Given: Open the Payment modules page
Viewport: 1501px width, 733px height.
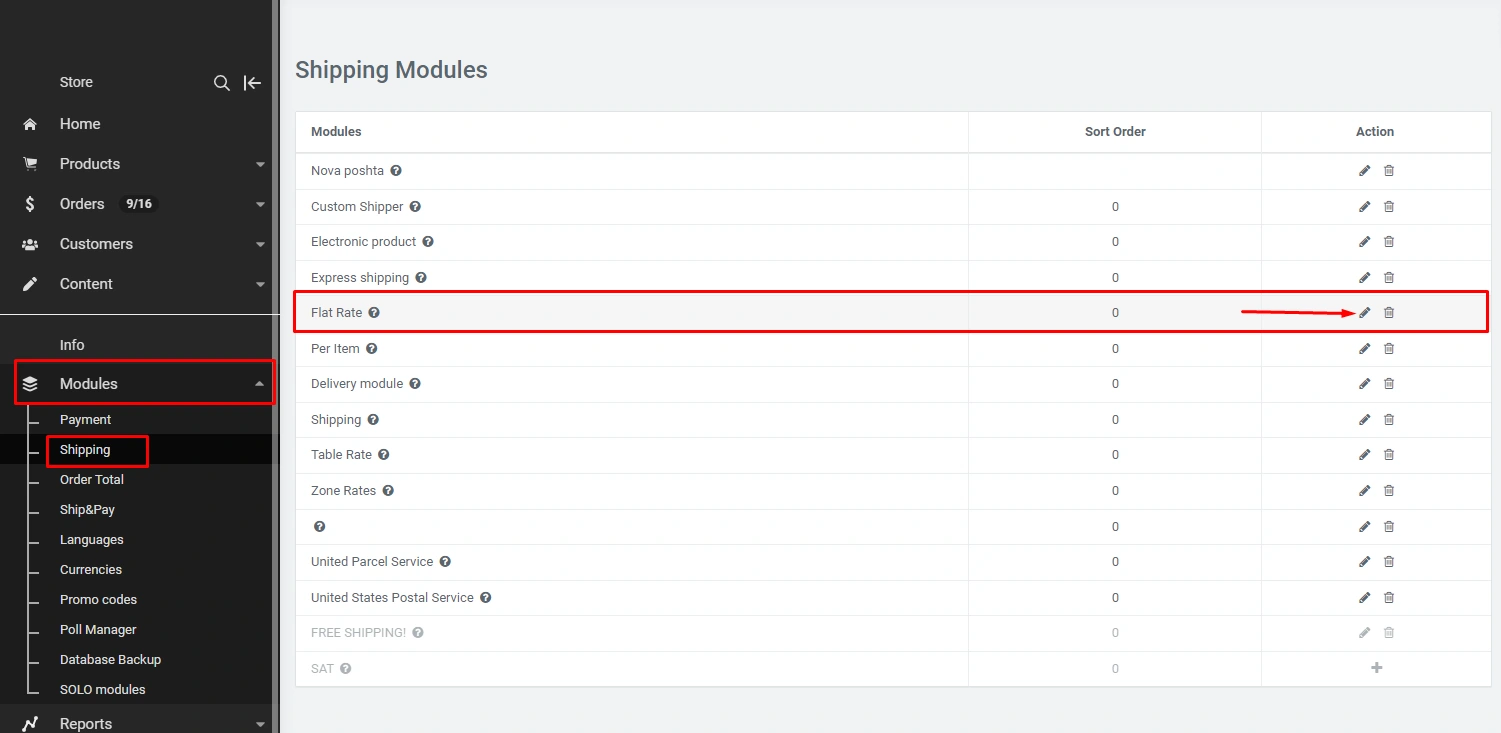Looking at the screenshot, I should pos(85,420).
